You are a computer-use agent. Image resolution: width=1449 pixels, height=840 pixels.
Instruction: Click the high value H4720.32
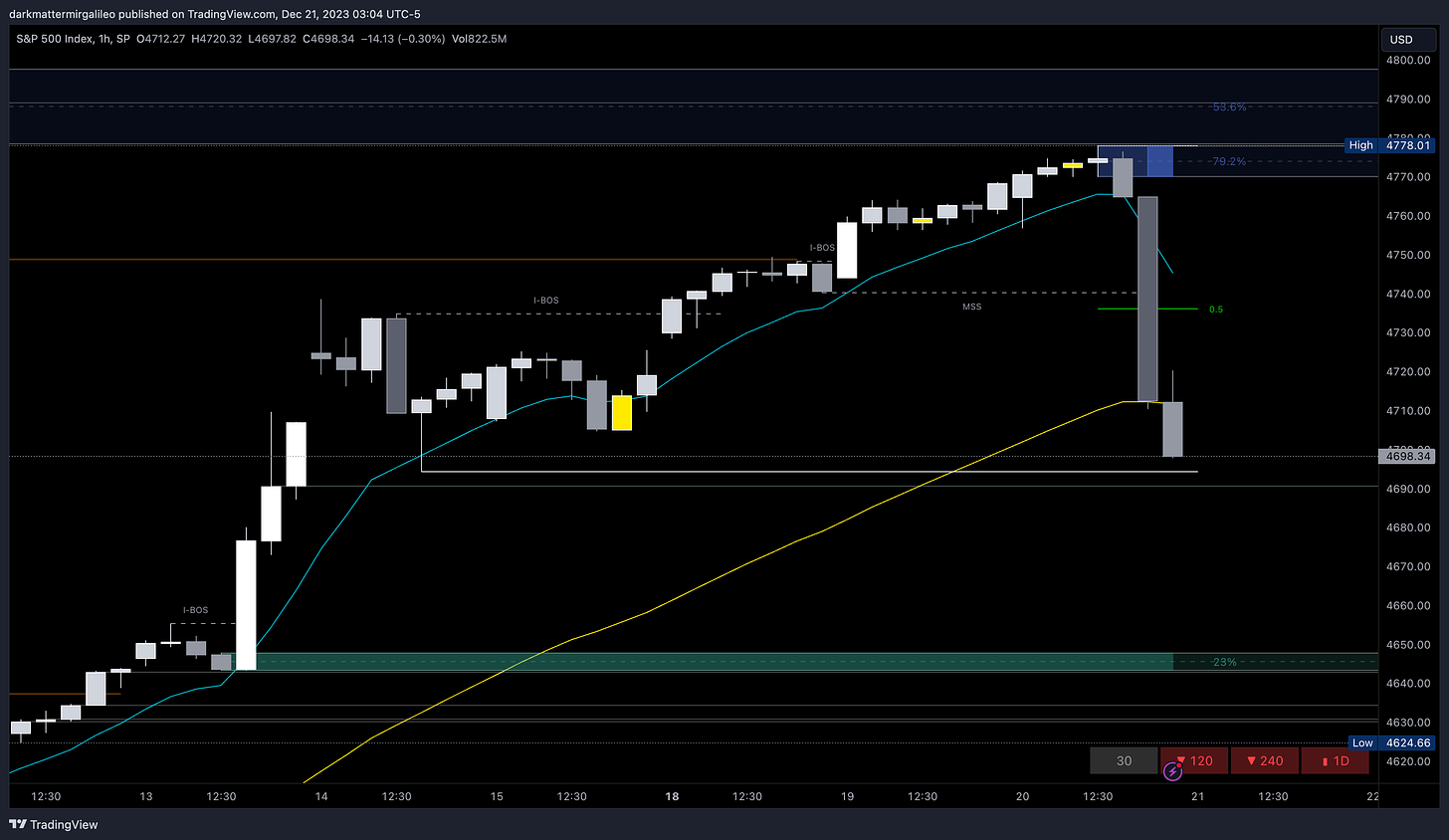[216, 39]
